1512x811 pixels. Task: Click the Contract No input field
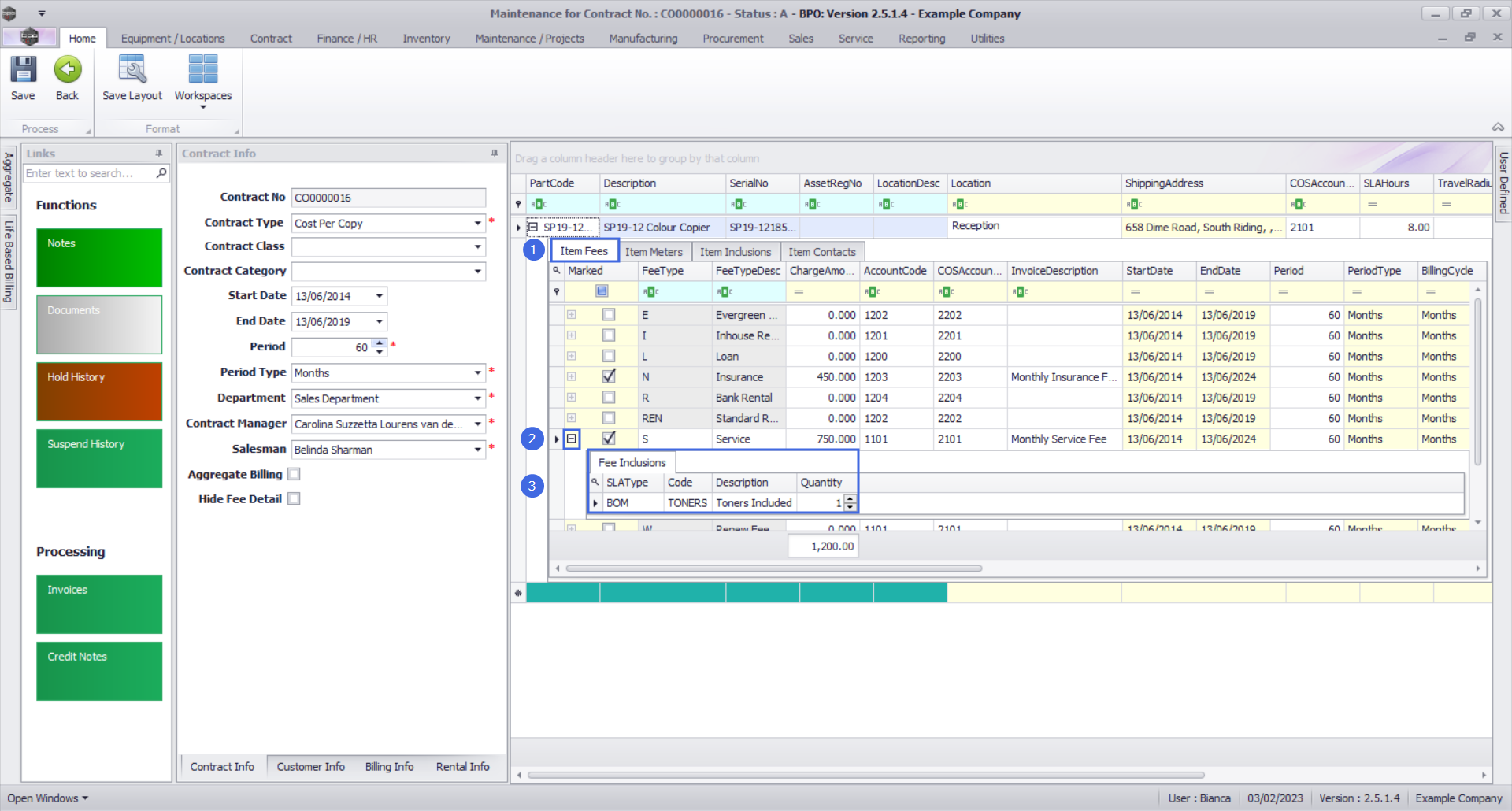(388, 198)
